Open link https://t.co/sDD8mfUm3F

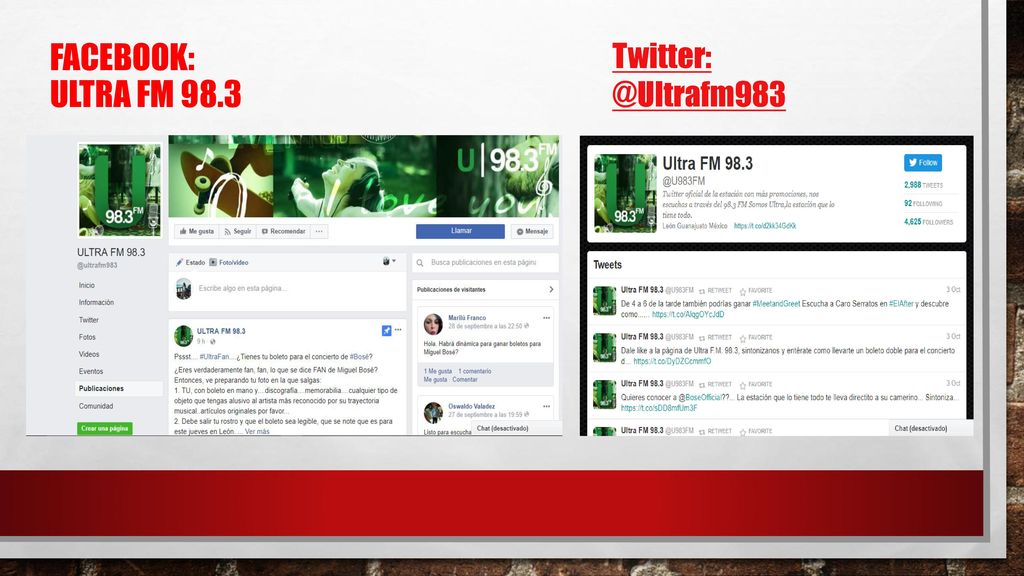[x=659, y=408]
